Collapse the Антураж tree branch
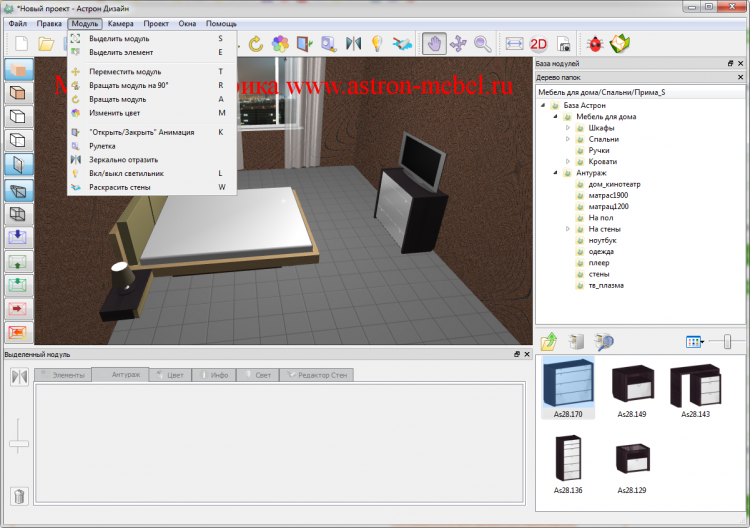750x528 pixels. 555,172
